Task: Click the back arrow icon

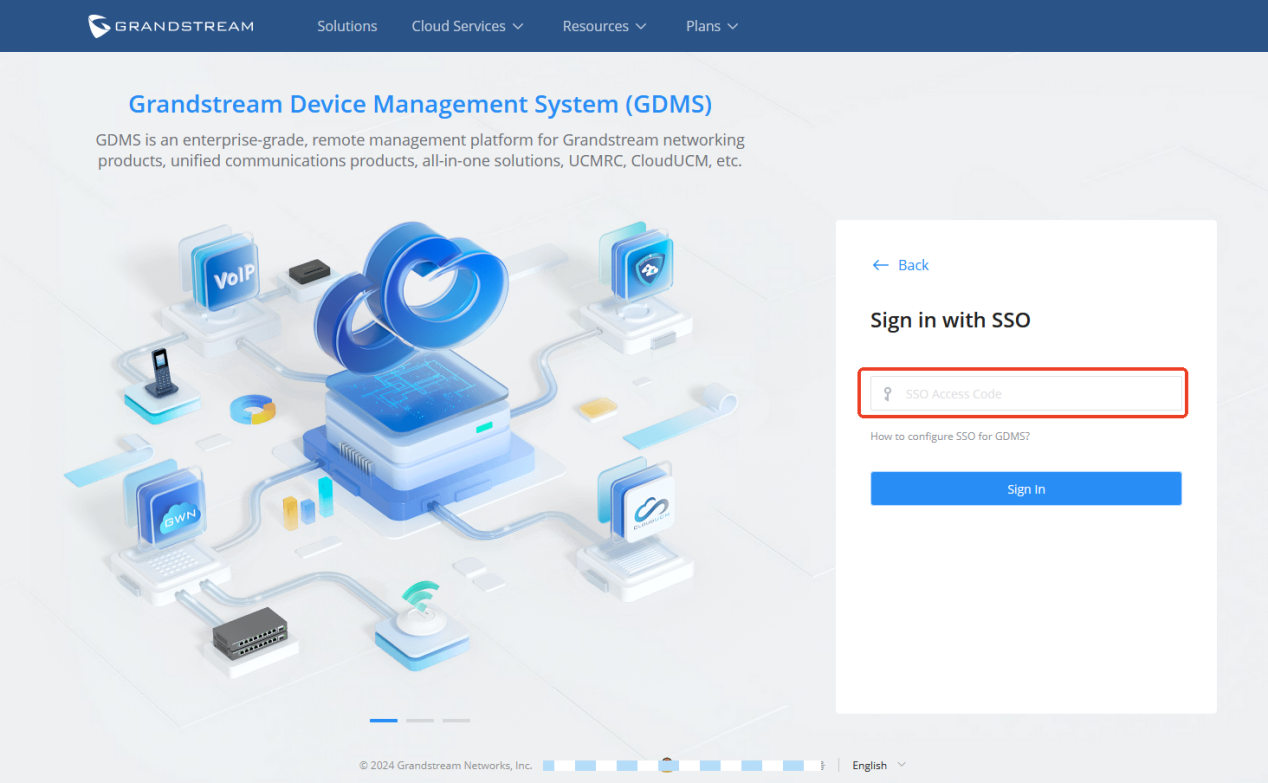Action: point(880,265)
